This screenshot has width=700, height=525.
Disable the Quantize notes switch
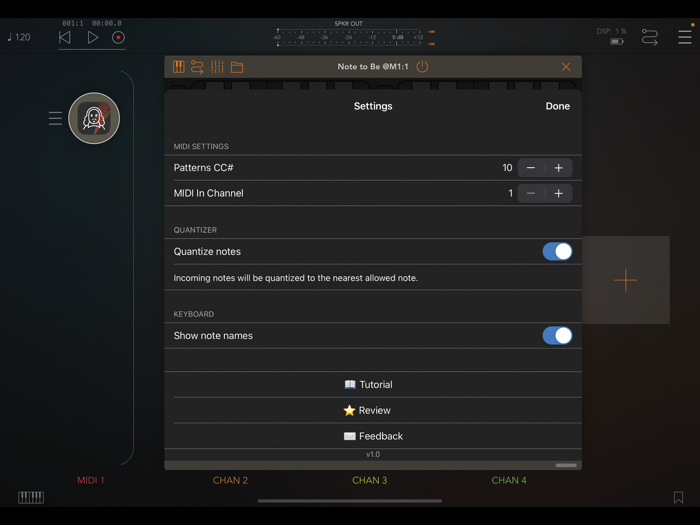(x=557, y=251)
